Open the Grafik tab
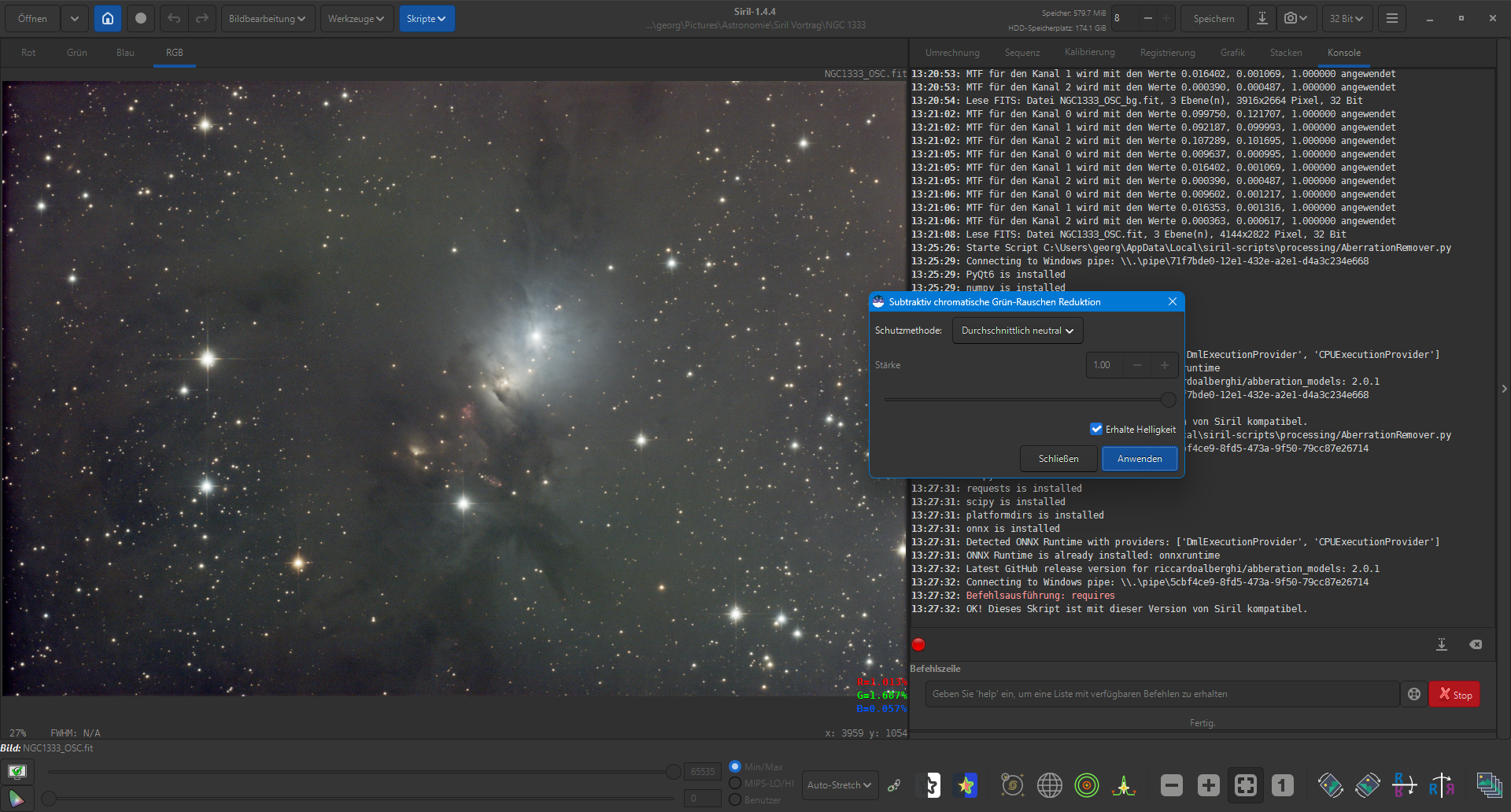1511x812 pixels. (1232, 53)
